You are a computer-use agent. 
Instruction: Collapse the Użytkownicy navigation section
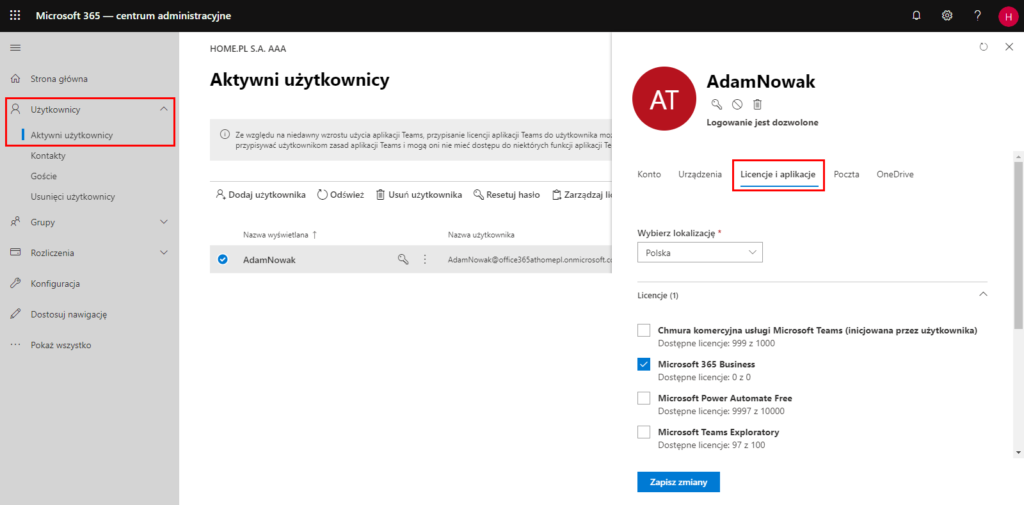pyautogui.click(x=164, y=109)
